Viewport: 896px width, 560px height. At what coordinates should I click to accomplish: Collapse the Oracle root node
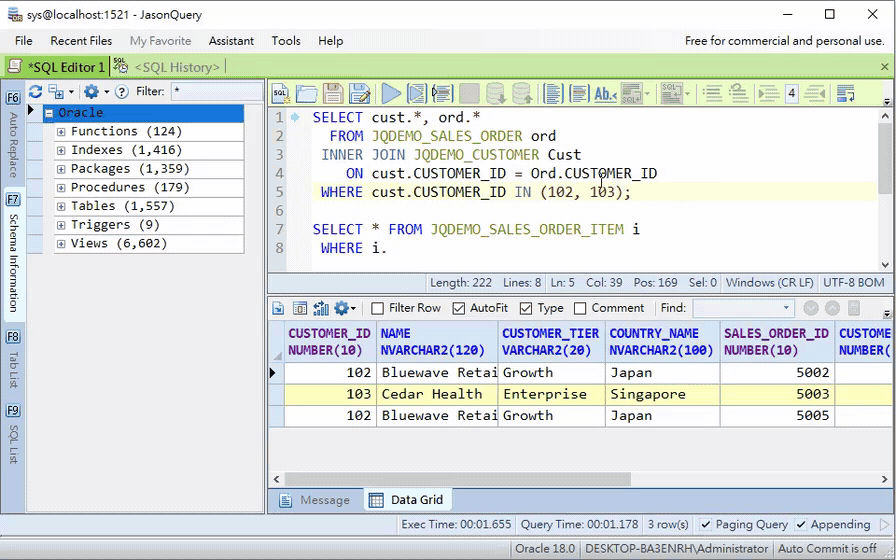(x=49, y=113)
